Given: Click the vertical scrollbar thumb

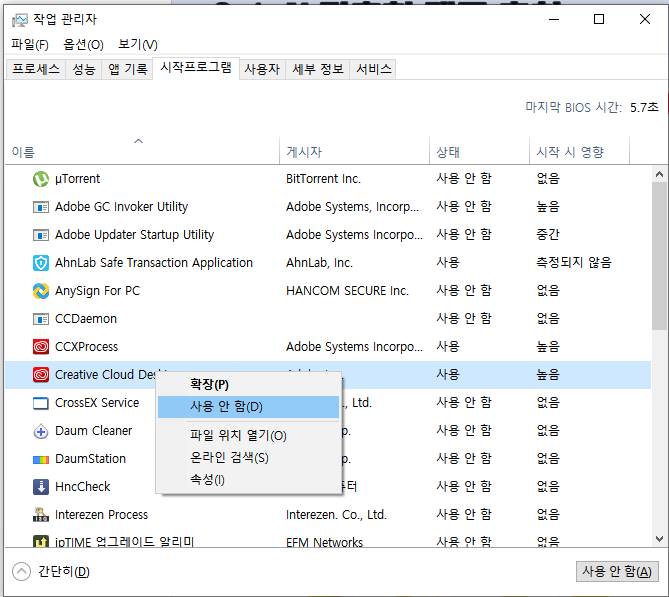Looking at the screenshot, I should coord(659,256).
